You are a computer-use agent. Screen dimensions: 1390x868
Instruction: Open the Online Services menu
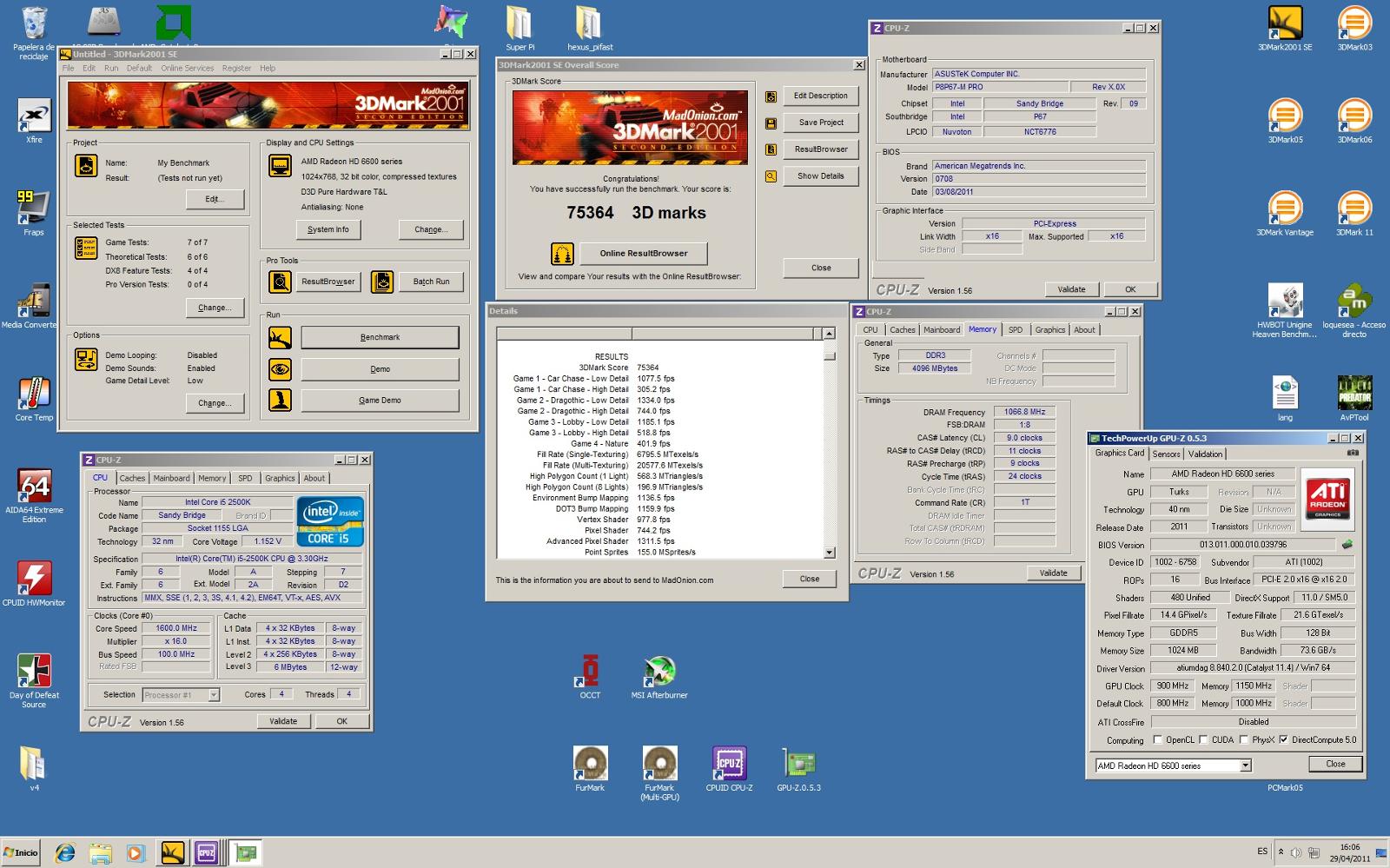coord(187,68)
